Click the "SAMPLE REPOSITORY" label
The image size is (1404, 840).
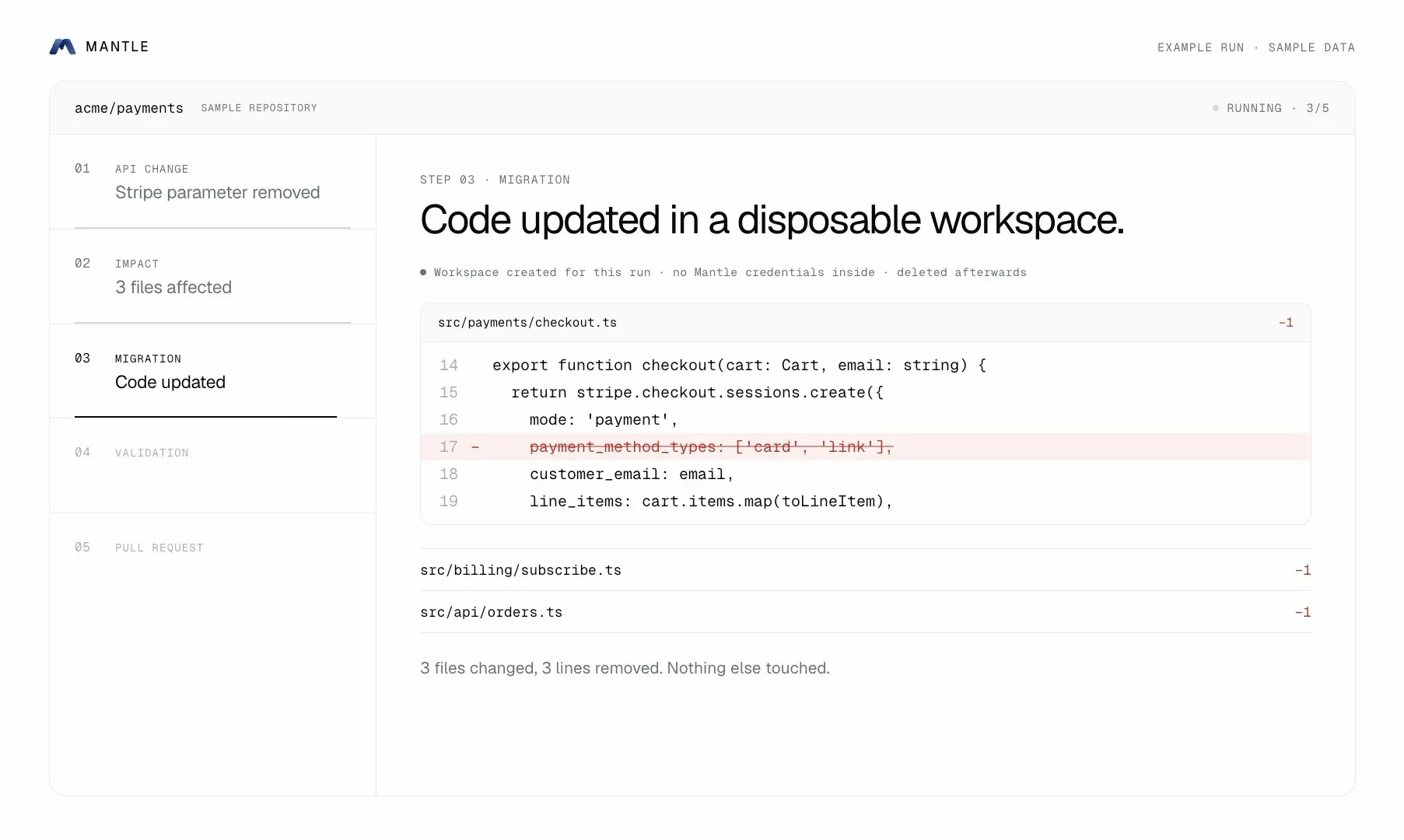pyautogui.click(x=259, y=108)
